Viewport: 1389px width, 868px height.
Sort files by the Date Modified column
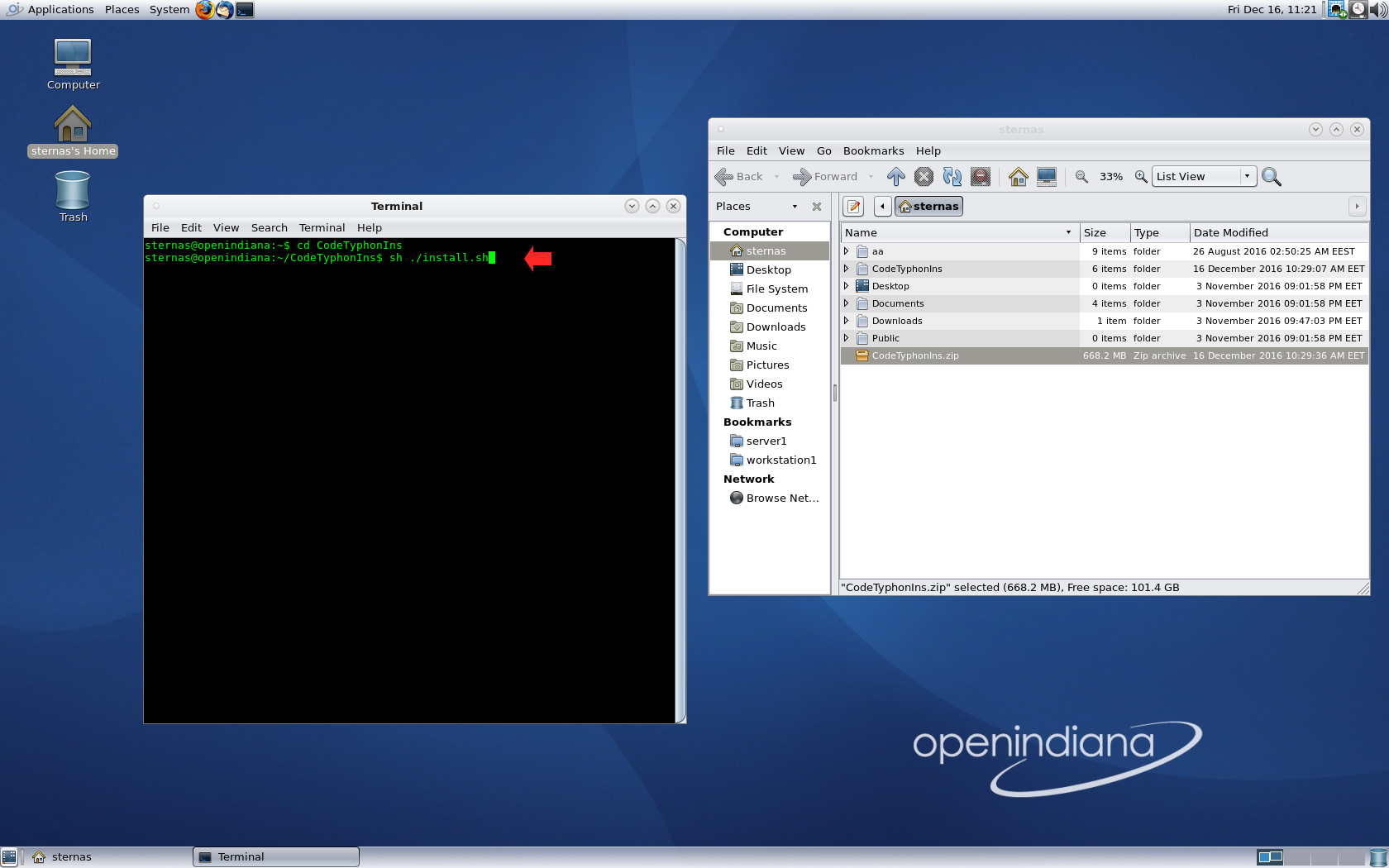1278,232
